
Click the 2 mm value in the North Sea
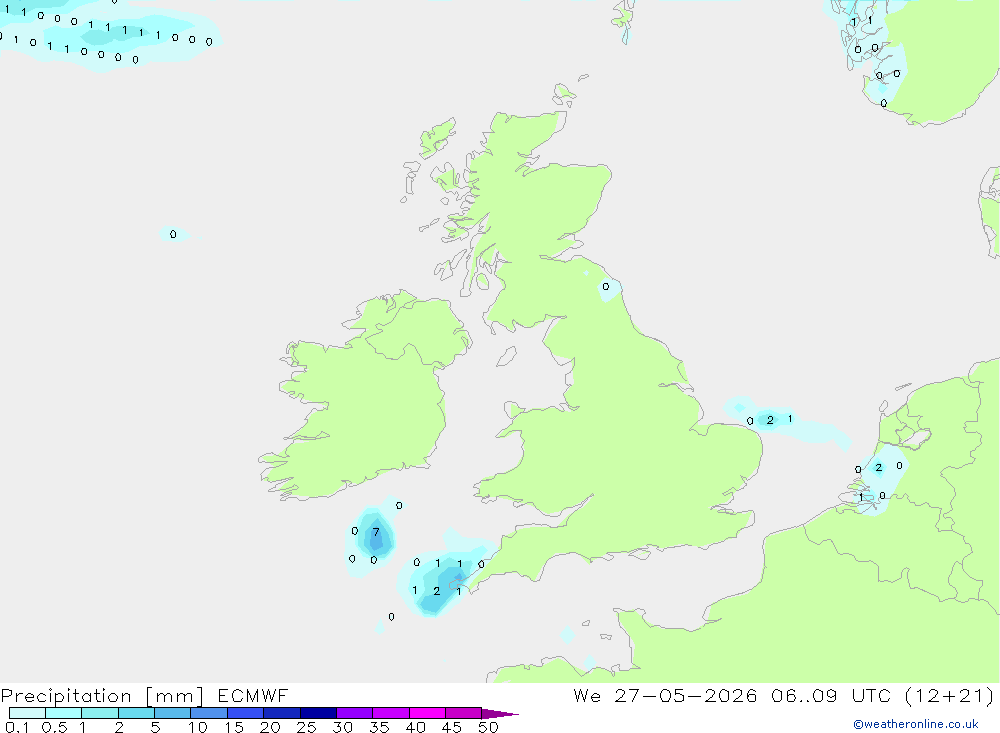[770, 420]
